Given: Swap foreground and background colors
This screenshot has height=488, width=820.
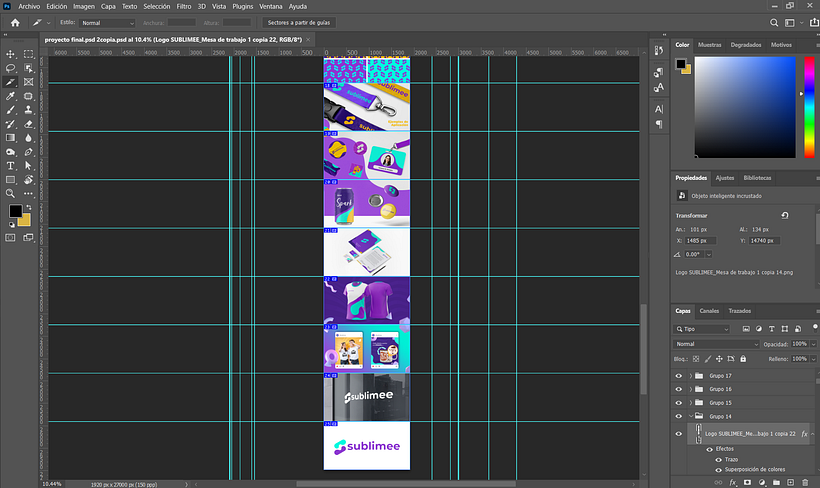Looking at the screenshot, I should point(28,207).
